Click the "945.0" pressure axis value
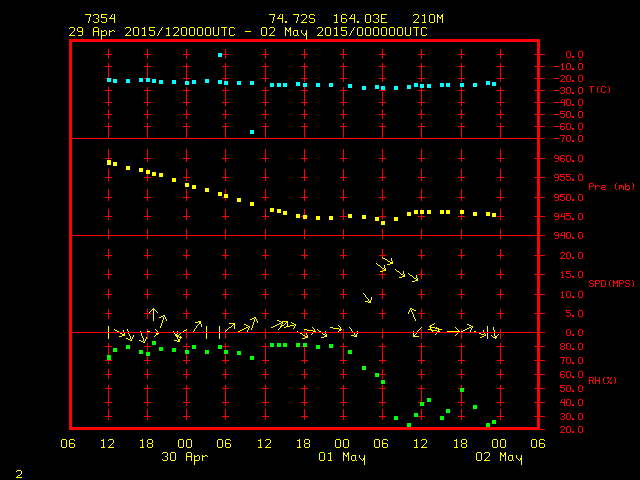640x480 pixels. click(568, 217)
